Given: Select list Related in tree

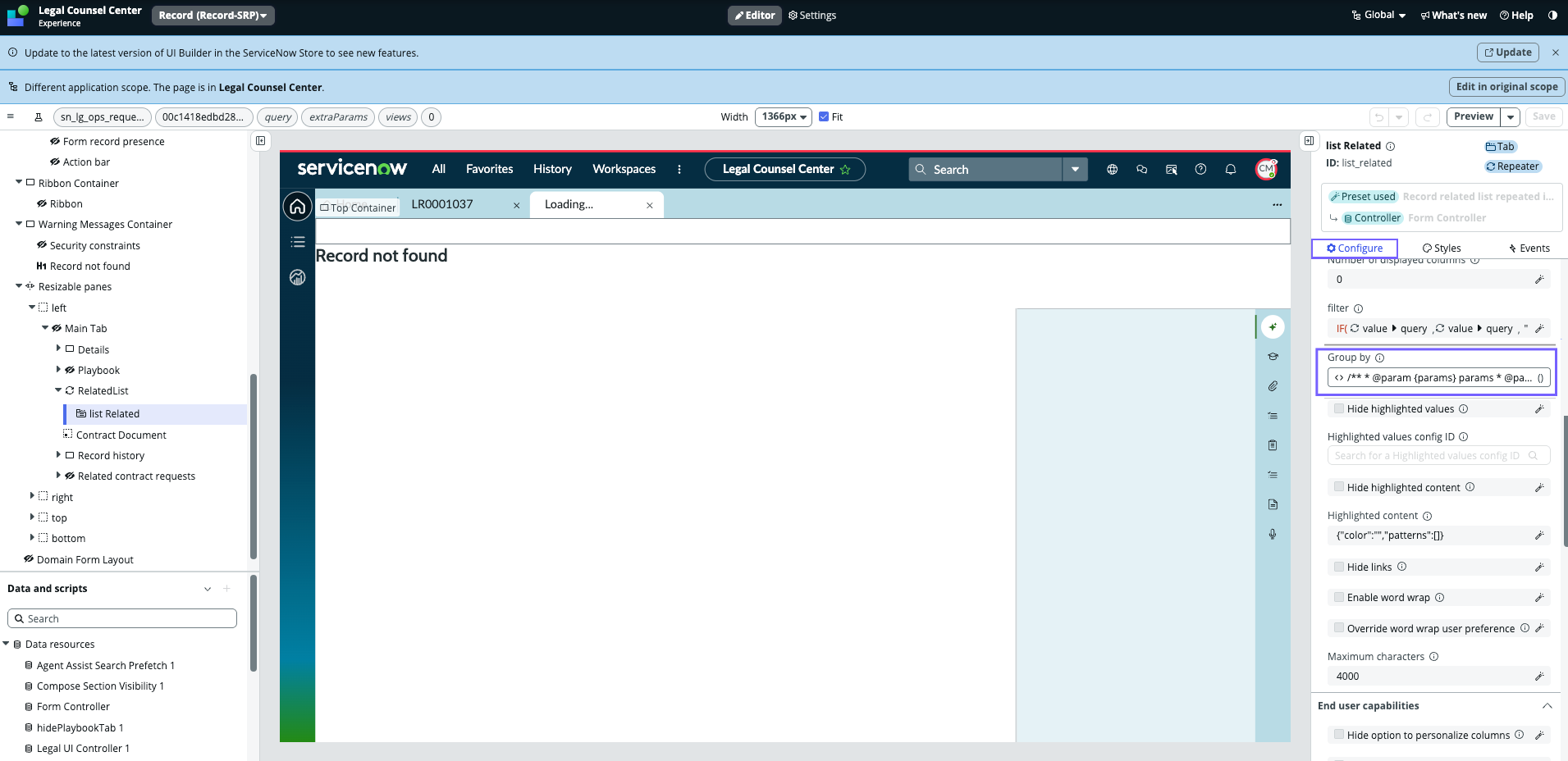Looking at the screenshot, I should click(x=155, y=413).
